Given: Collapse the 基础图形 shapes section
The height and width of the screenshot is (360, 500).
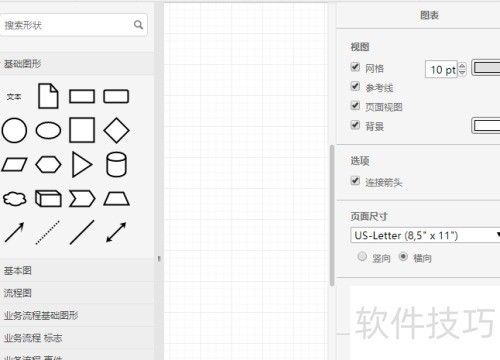Looking at the screenshot, I should pos(77,63).
